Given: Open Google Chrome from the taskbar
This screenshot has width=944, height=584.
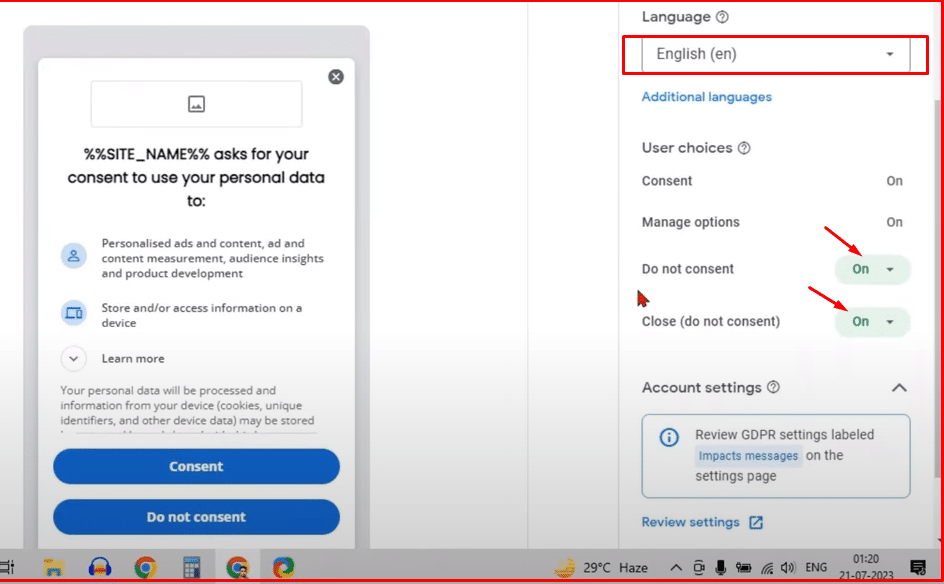Looking at the screenshot, I should tap(146, 567).
